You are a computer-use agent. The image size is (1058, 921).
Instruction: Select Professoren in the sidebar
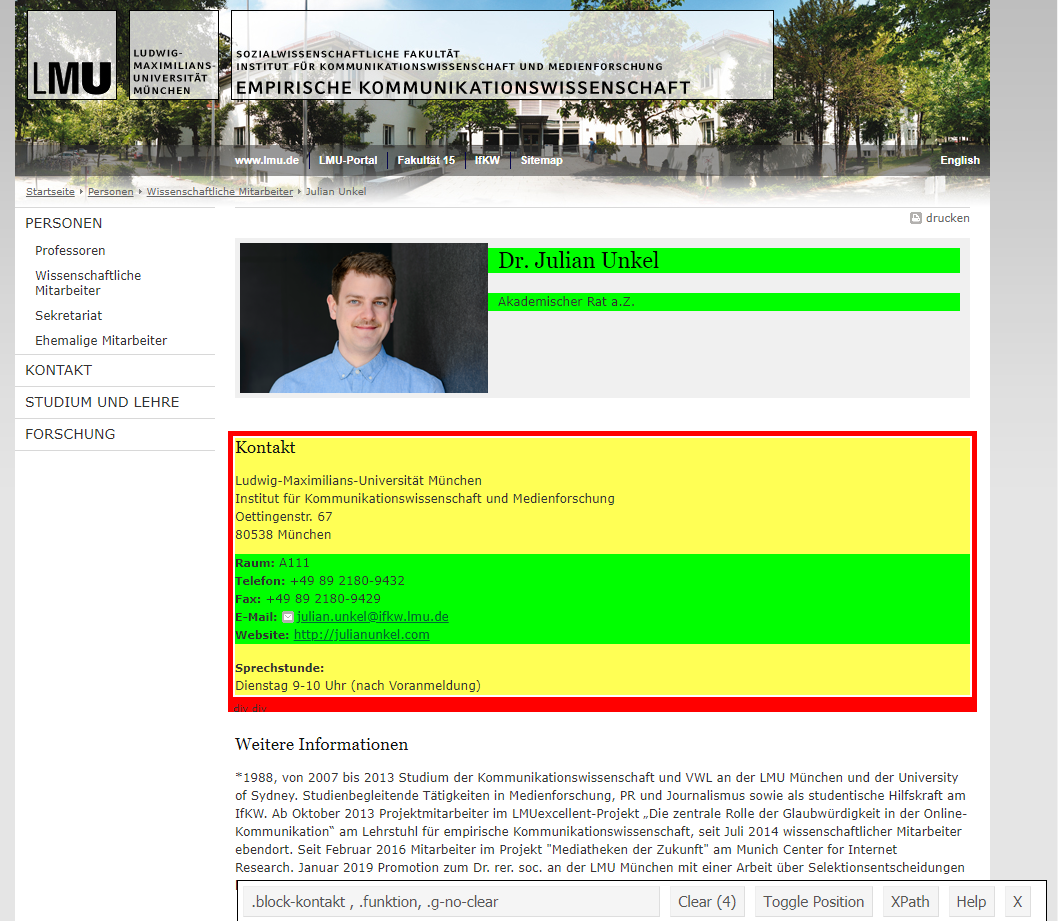(70, 251)
